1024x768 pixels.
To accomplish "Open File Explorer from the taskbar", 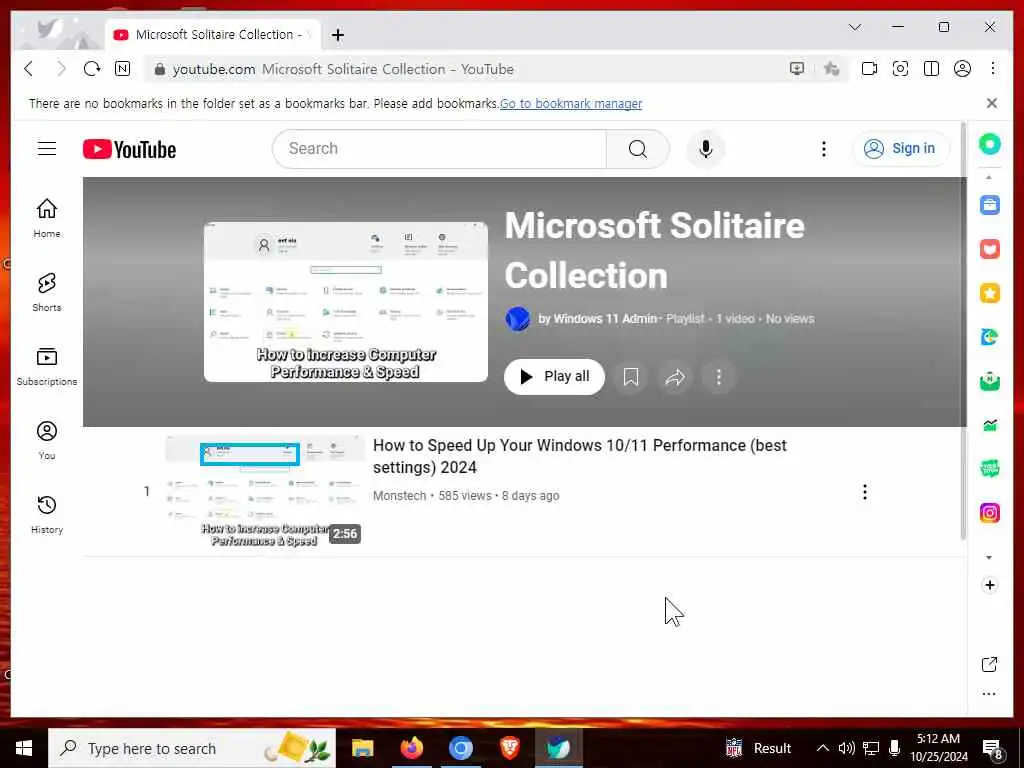I will pos(362,748).
